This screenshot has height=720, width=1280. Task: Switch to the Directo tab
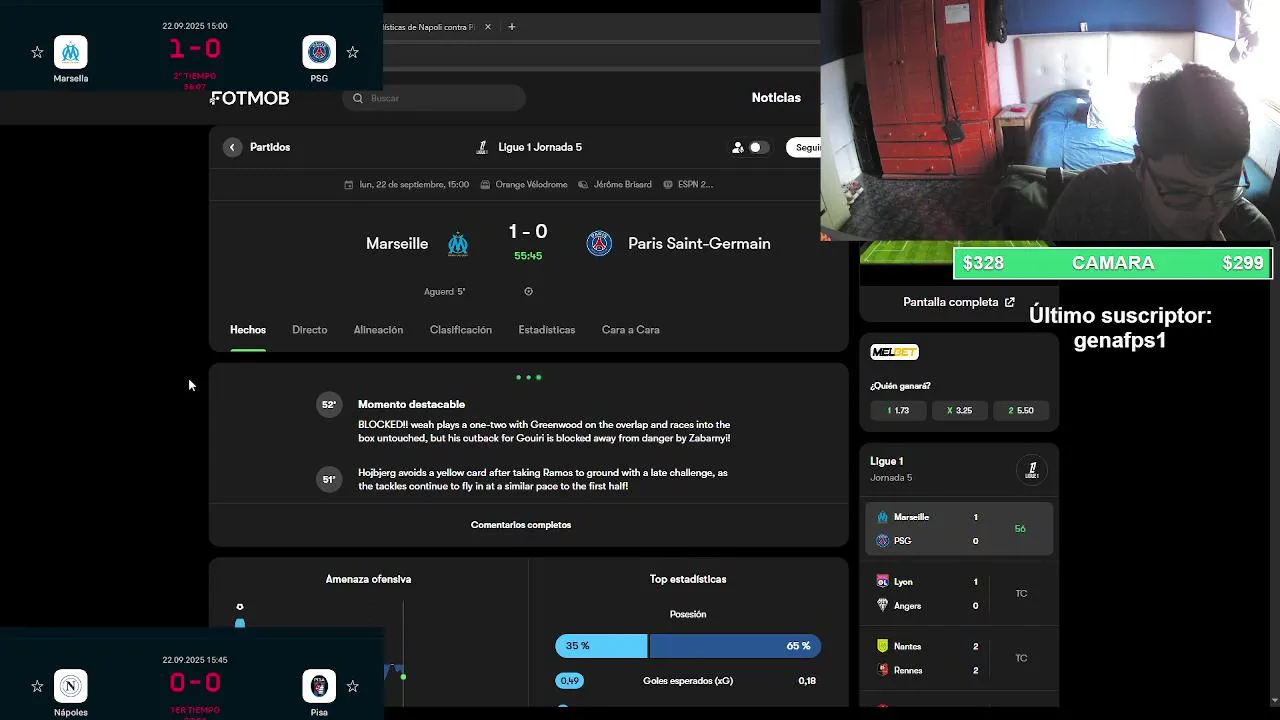[x=310, y=330]
